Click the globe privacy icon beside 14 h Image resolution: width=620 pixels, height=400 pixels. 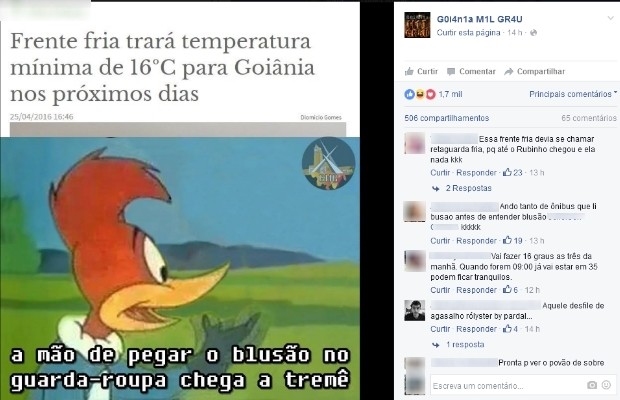click(x=533, y=33)
